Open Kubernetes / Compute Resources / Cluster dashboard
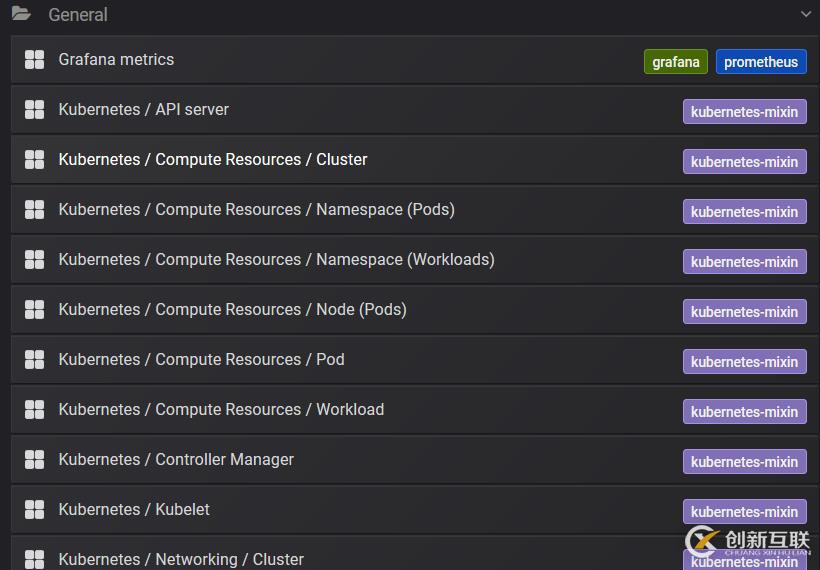The height and width of the screenshot is (570, 820). 213,160
